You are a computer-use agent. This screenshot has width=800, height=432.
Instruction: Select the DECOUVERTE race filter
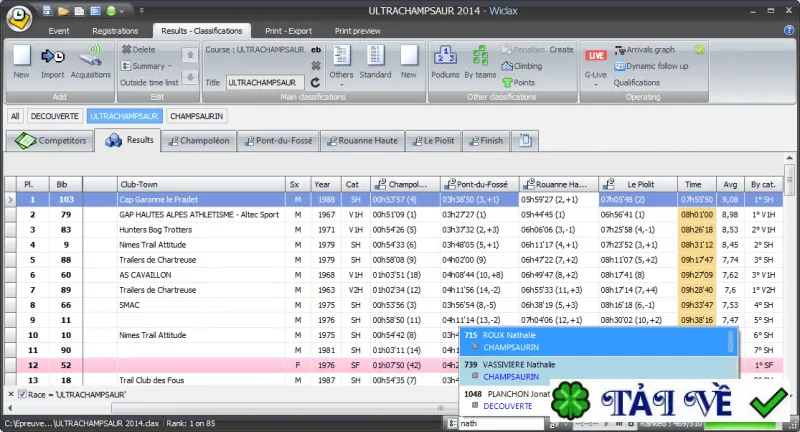tap(55, 116)
